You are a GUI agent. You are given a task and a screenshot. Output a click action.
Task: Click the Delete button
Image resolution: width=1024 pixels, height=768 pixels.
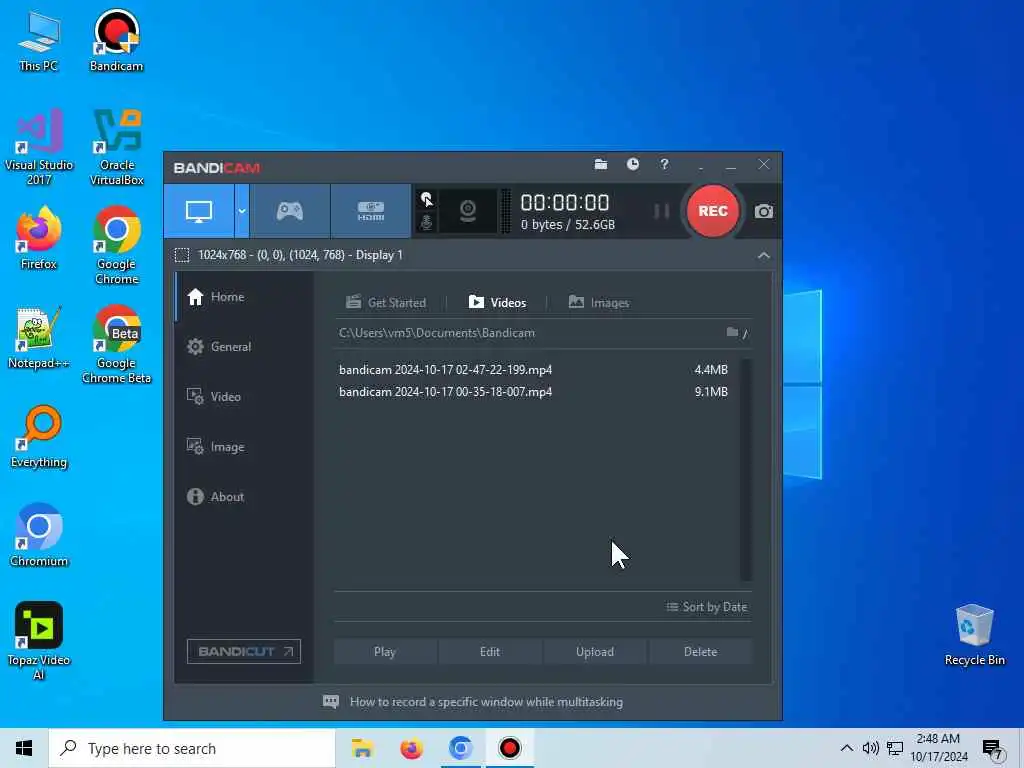[x=701, y=652]
